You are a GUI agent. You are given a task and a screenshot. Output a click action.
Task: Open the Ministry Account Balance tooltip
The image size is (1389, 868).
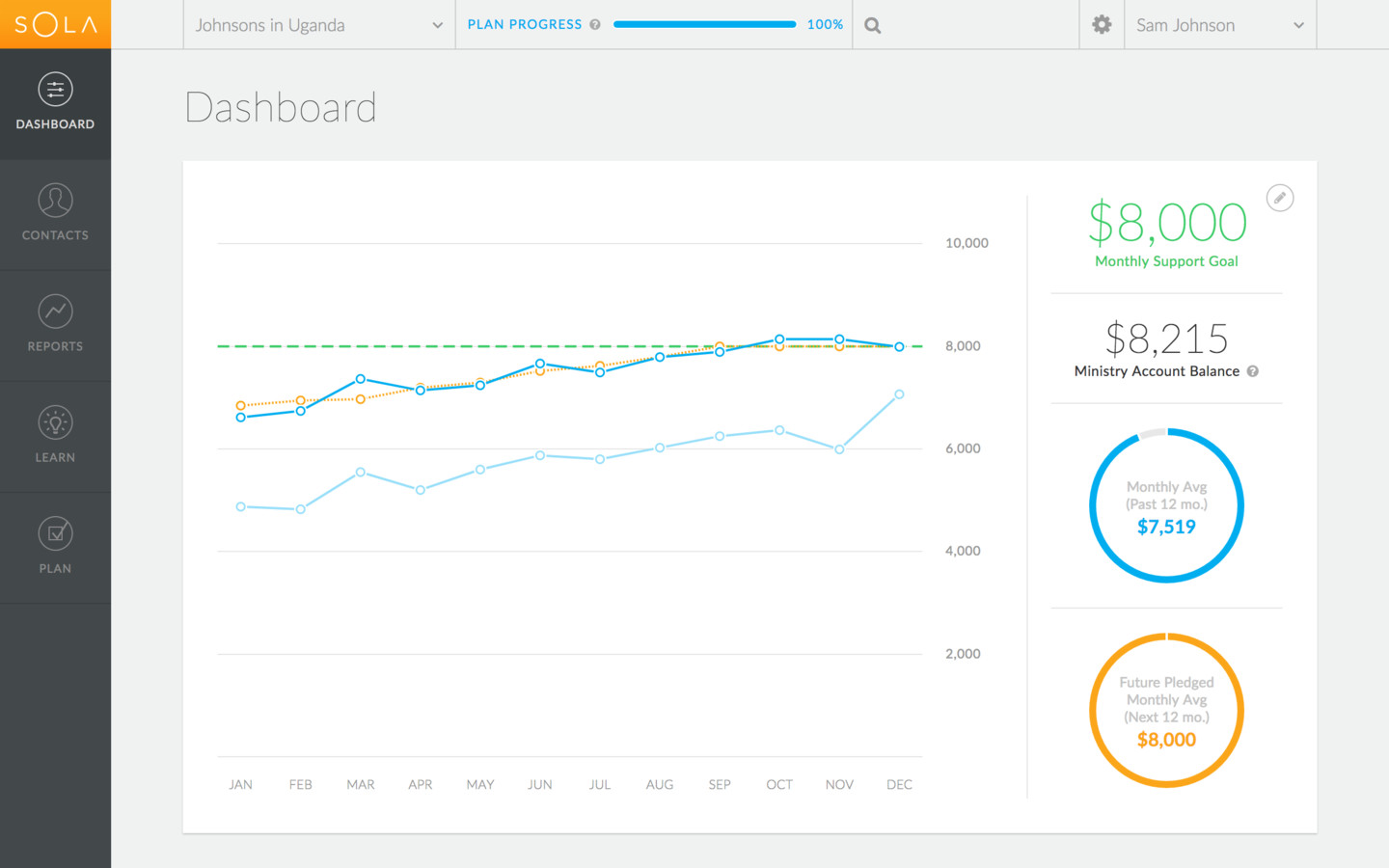[1252, 370]
